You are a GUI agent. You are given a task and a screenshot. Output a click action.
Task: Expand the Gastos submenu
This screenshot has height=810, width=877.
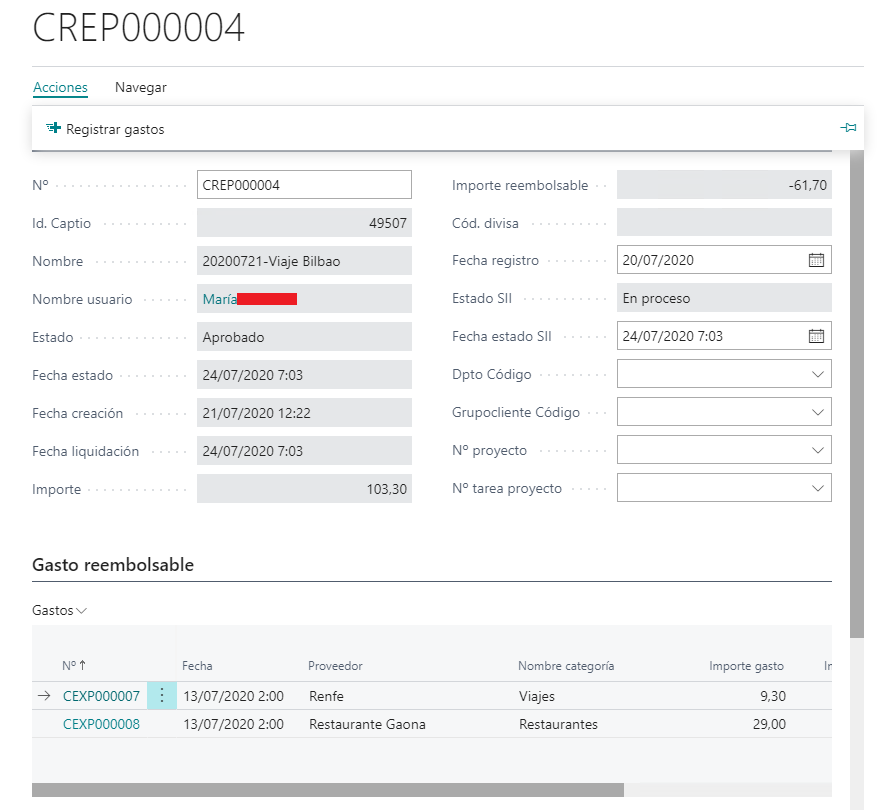tap(59, 610)
